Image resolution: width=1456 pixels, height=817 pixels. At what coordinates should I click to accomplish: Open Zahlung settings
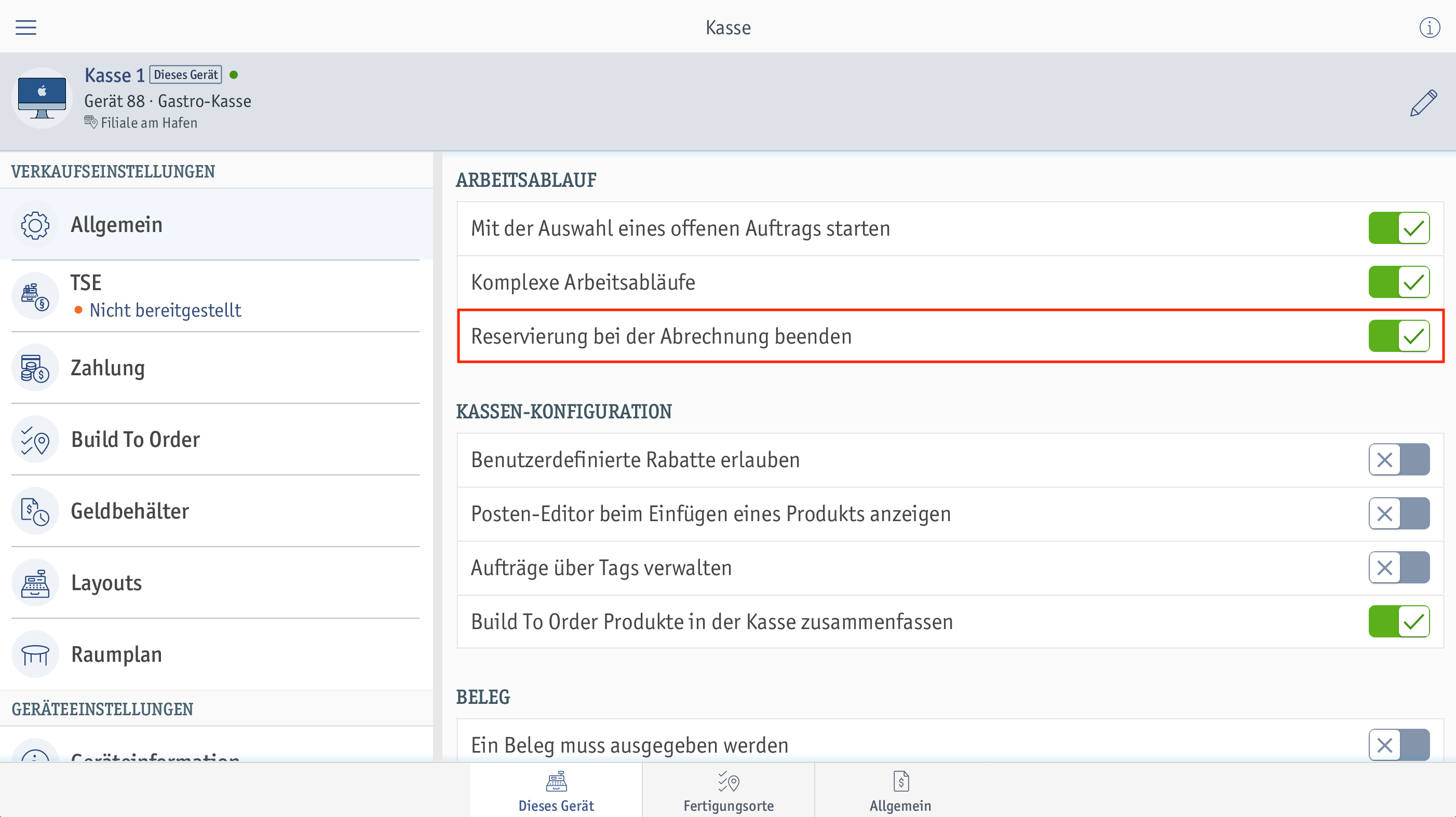tap(217, 369)
